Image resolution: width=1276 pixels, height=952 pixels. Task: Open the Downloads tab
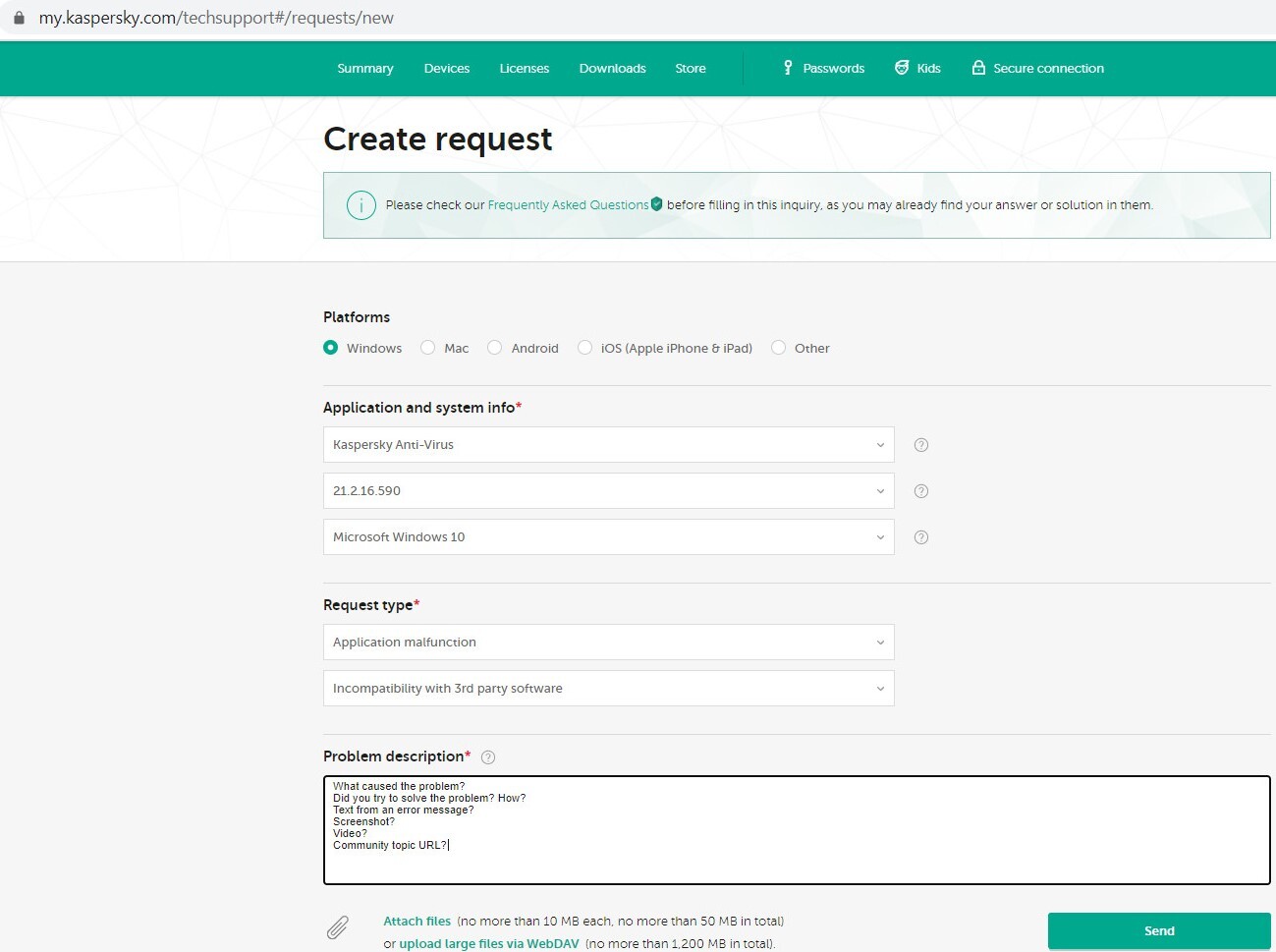613,69
